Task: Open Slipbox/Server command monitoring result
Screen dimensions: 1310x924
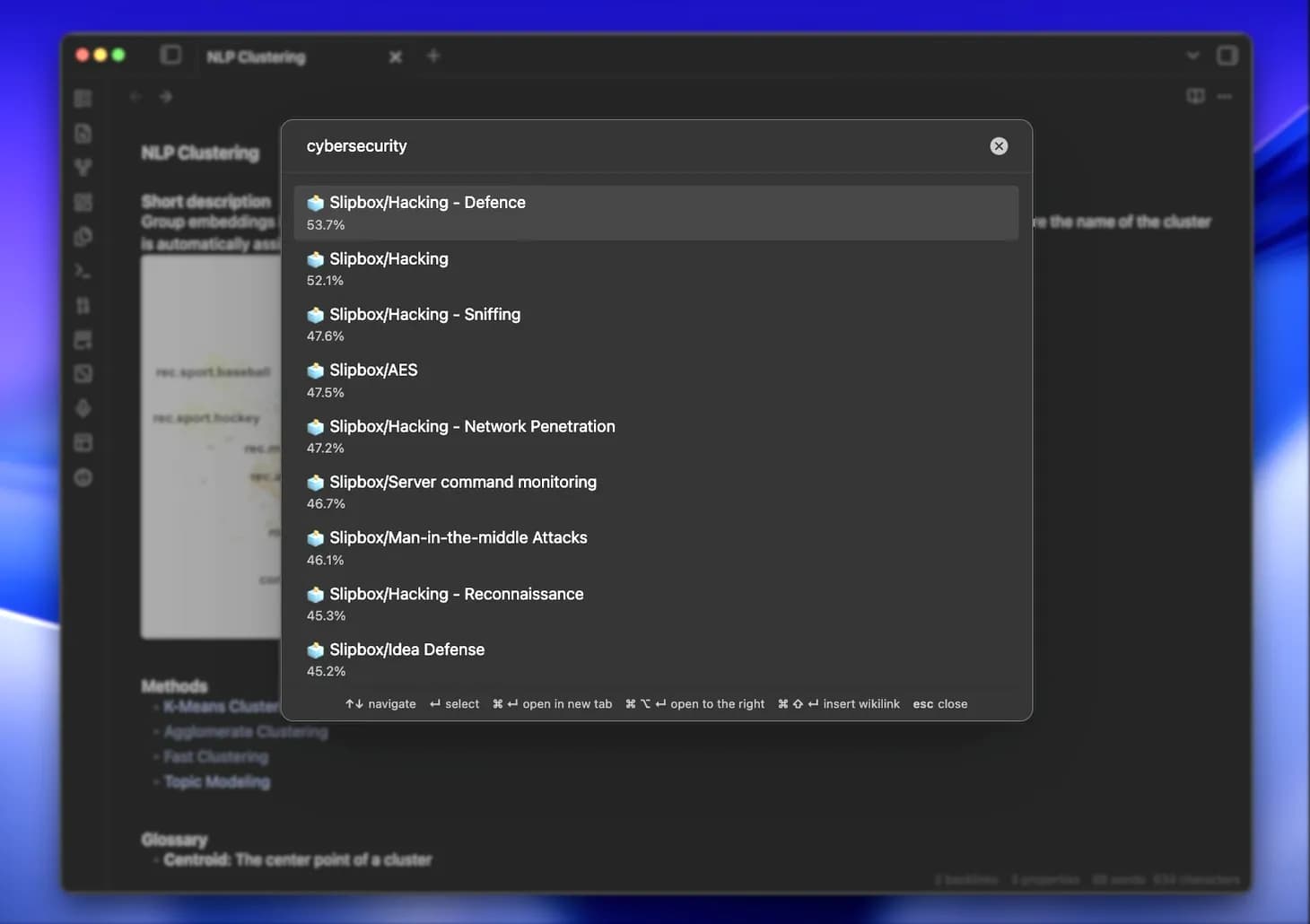Action: coord(656,492)
